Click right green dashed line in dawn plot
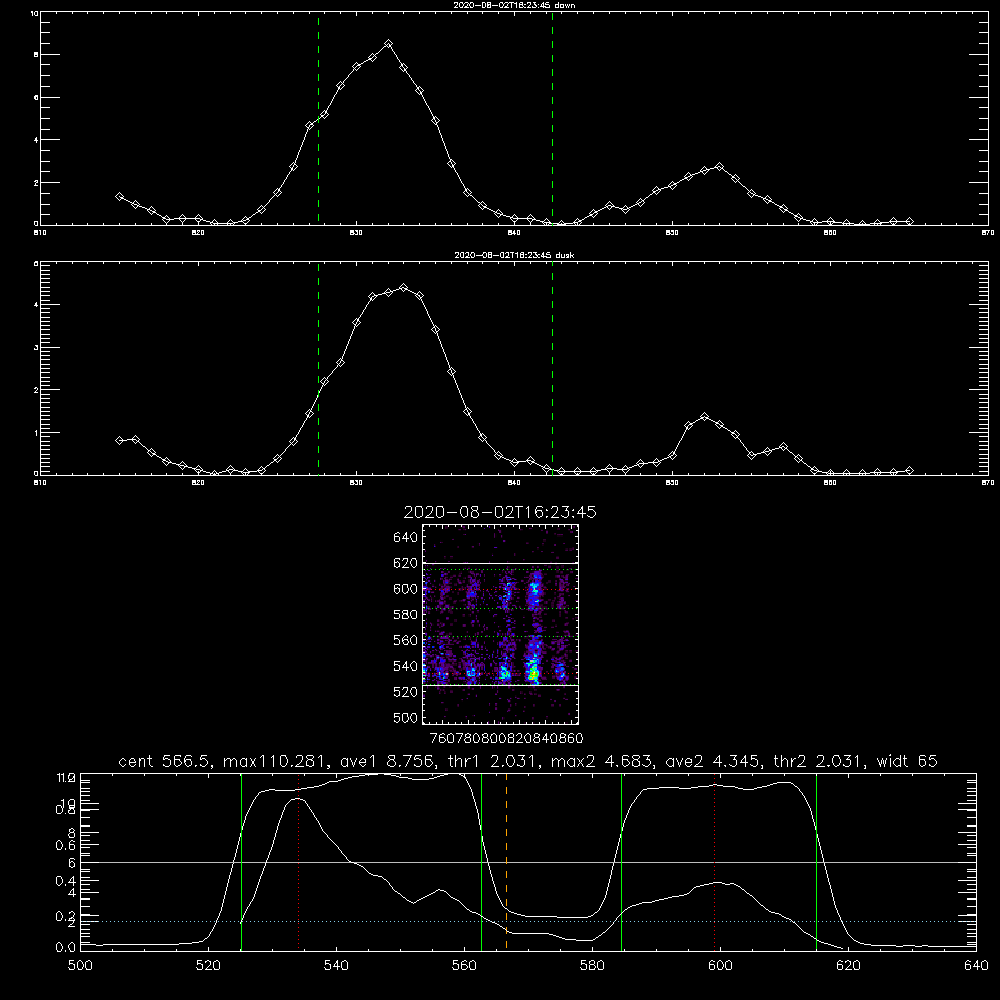 coord(552,118)
